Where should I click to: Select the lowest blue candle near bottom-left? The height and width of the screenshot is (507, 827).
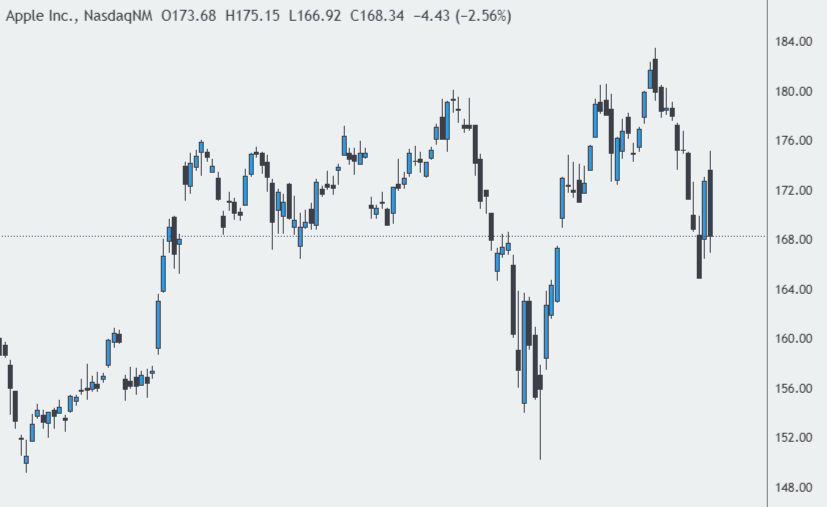pyautogui.click(x=26, y=460)
